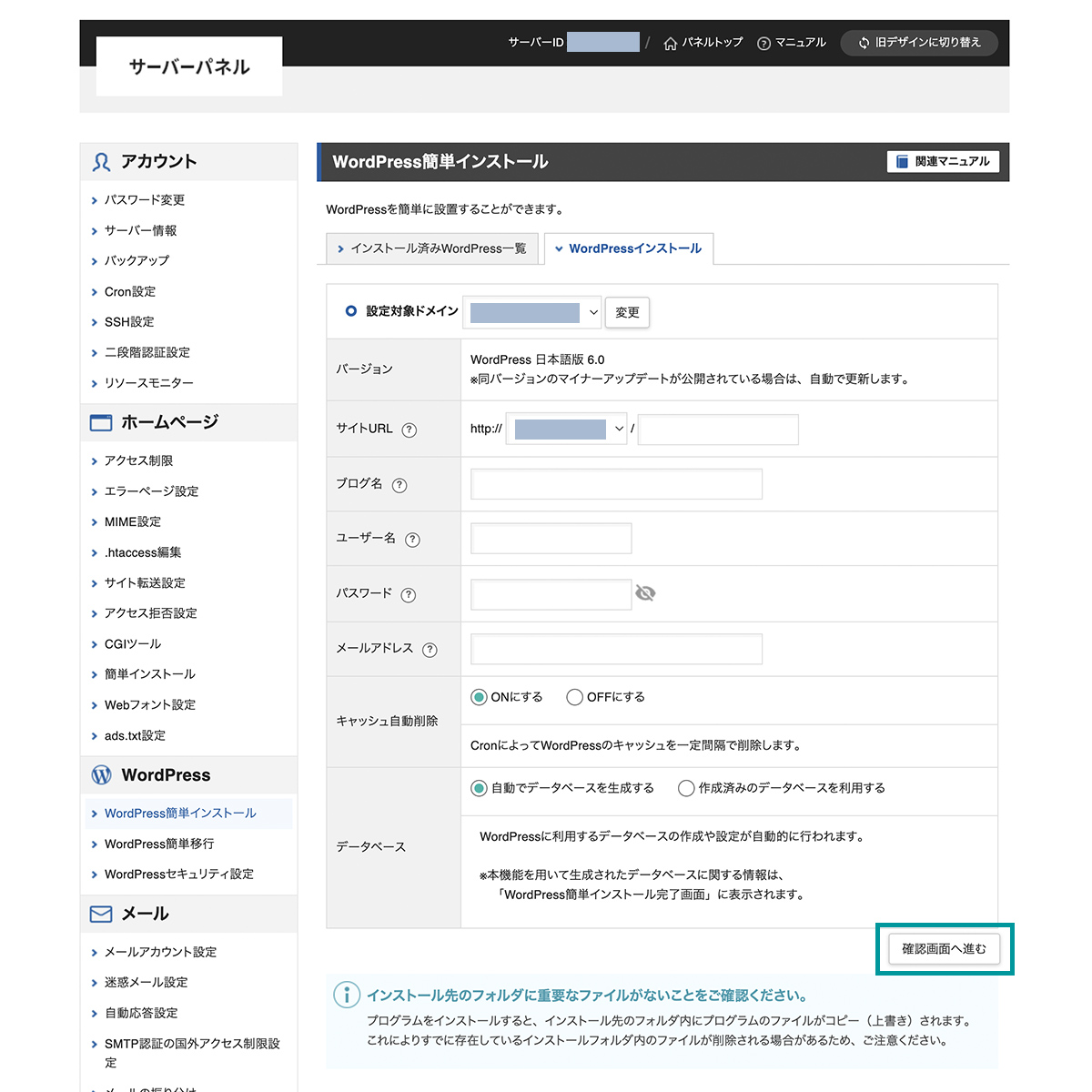This screenshot has width=1092, height=1092.
Task: Open help icon next to パスワード label
Action: pyautogui.click(x=409, y=595)
